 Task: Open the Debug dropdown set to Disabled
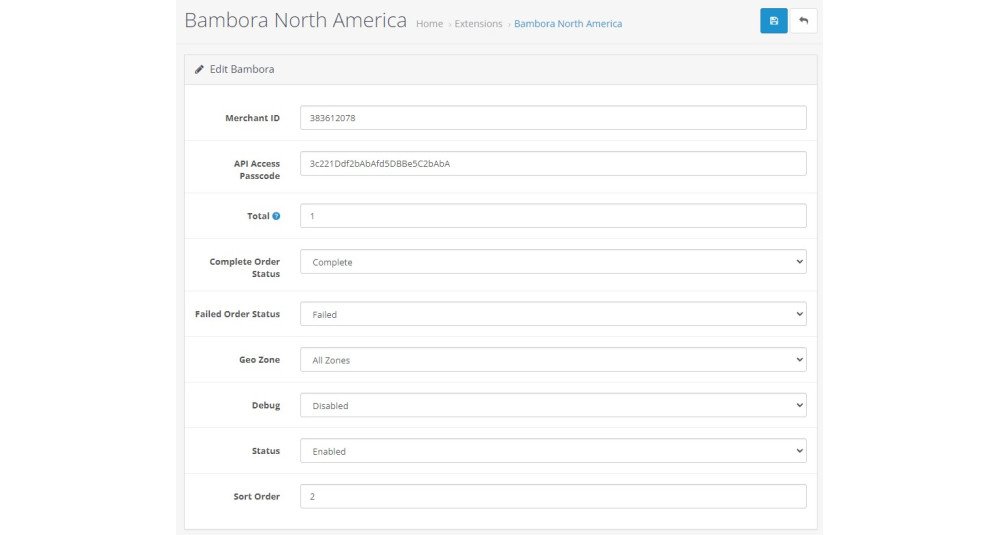pos(553,406)
